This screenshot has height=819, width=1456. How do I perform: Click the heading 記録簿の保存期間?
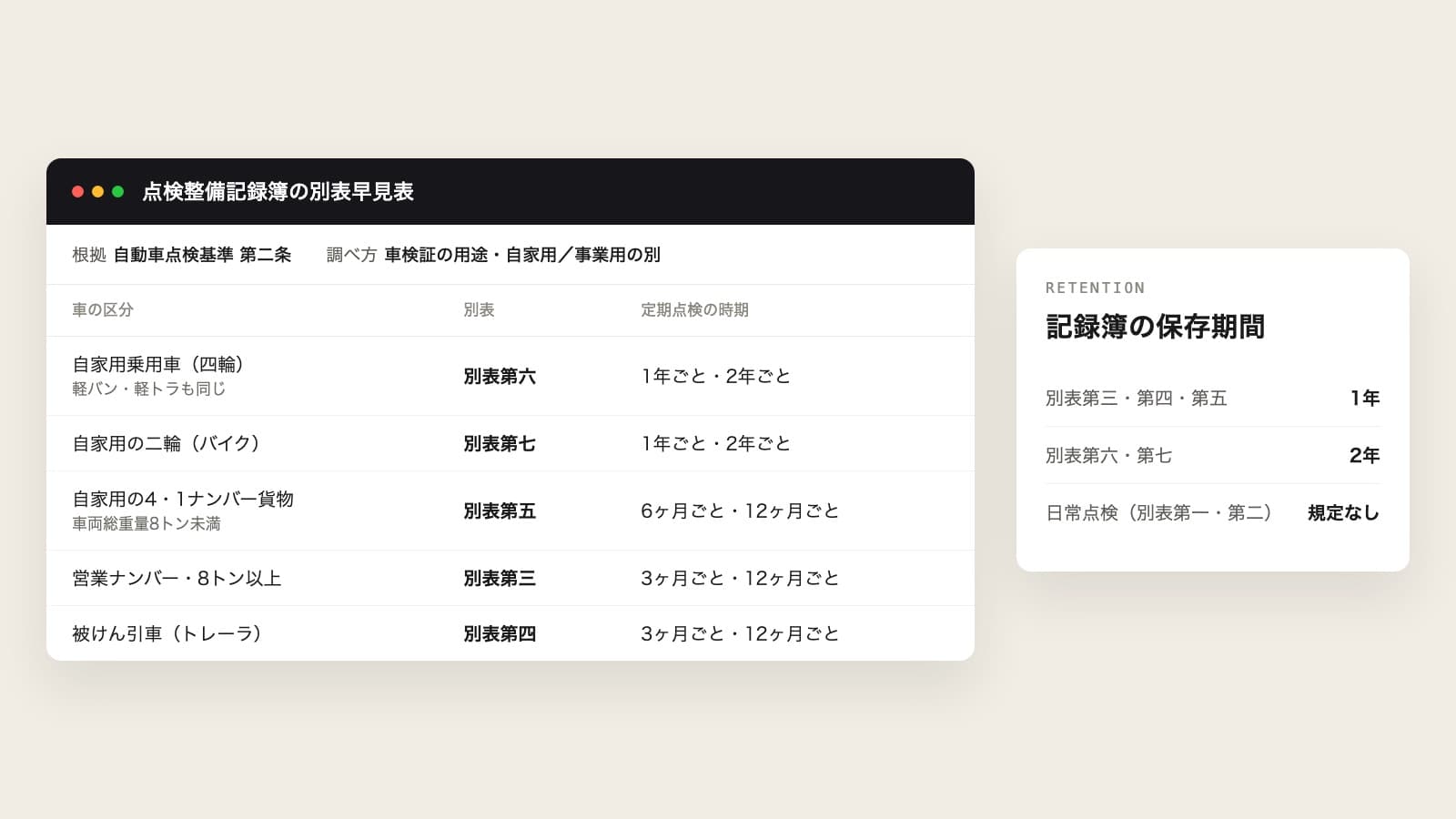point(1156,326)
